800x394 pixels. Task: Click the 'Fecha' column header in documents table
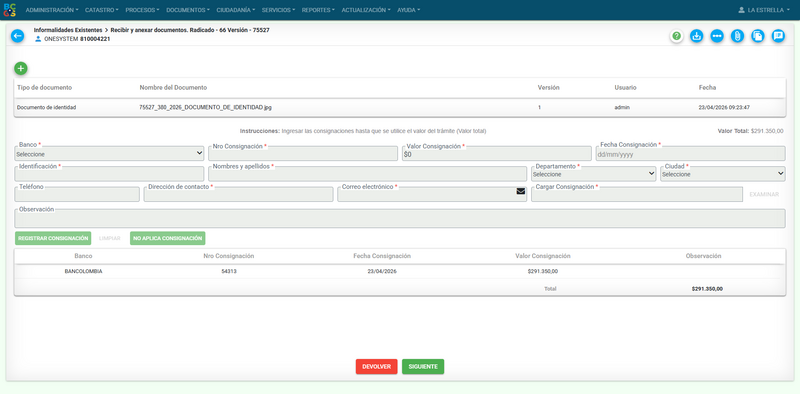[x=707, y=88]
